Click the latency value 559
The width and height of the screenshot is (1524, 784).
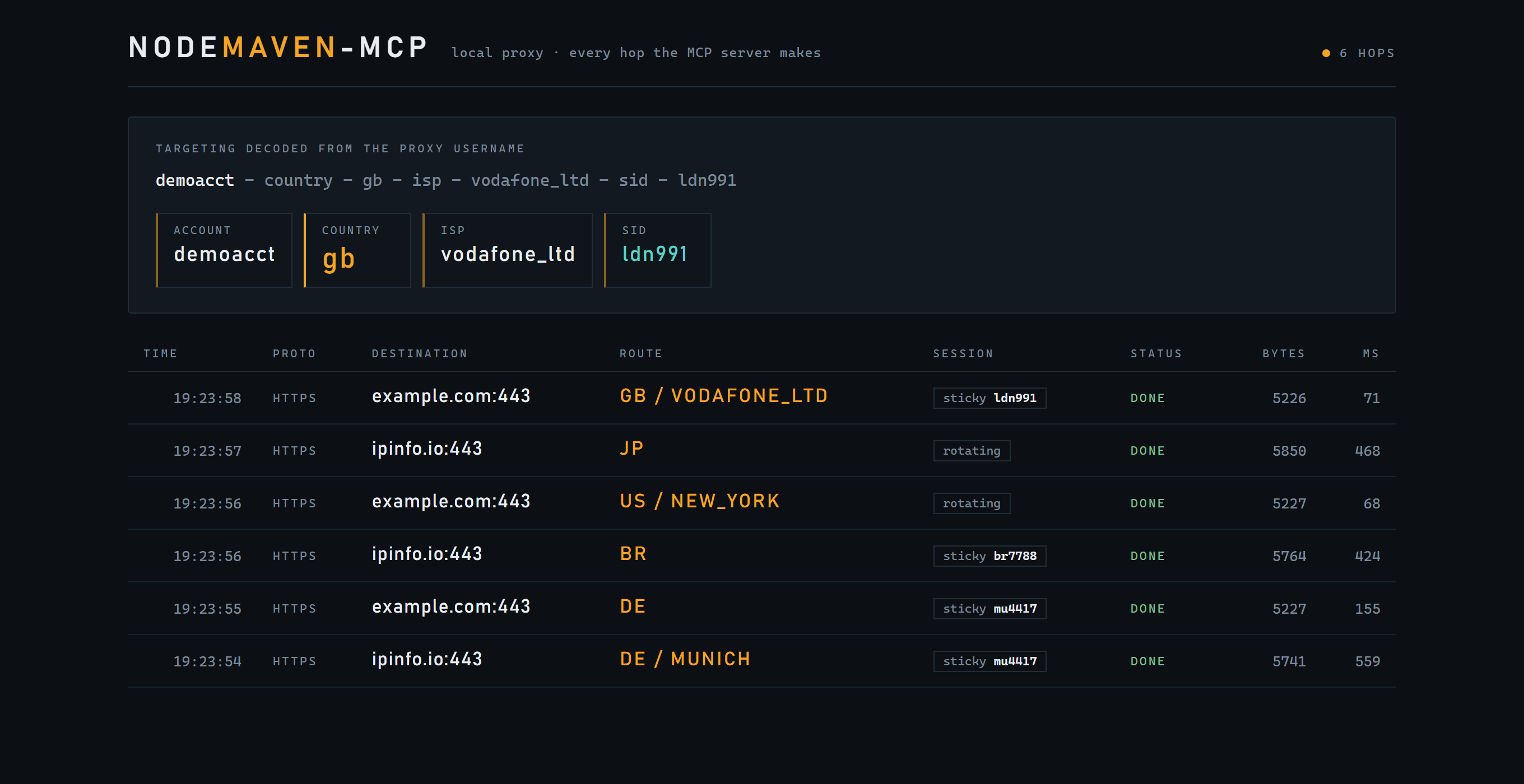click(1367, 661)
